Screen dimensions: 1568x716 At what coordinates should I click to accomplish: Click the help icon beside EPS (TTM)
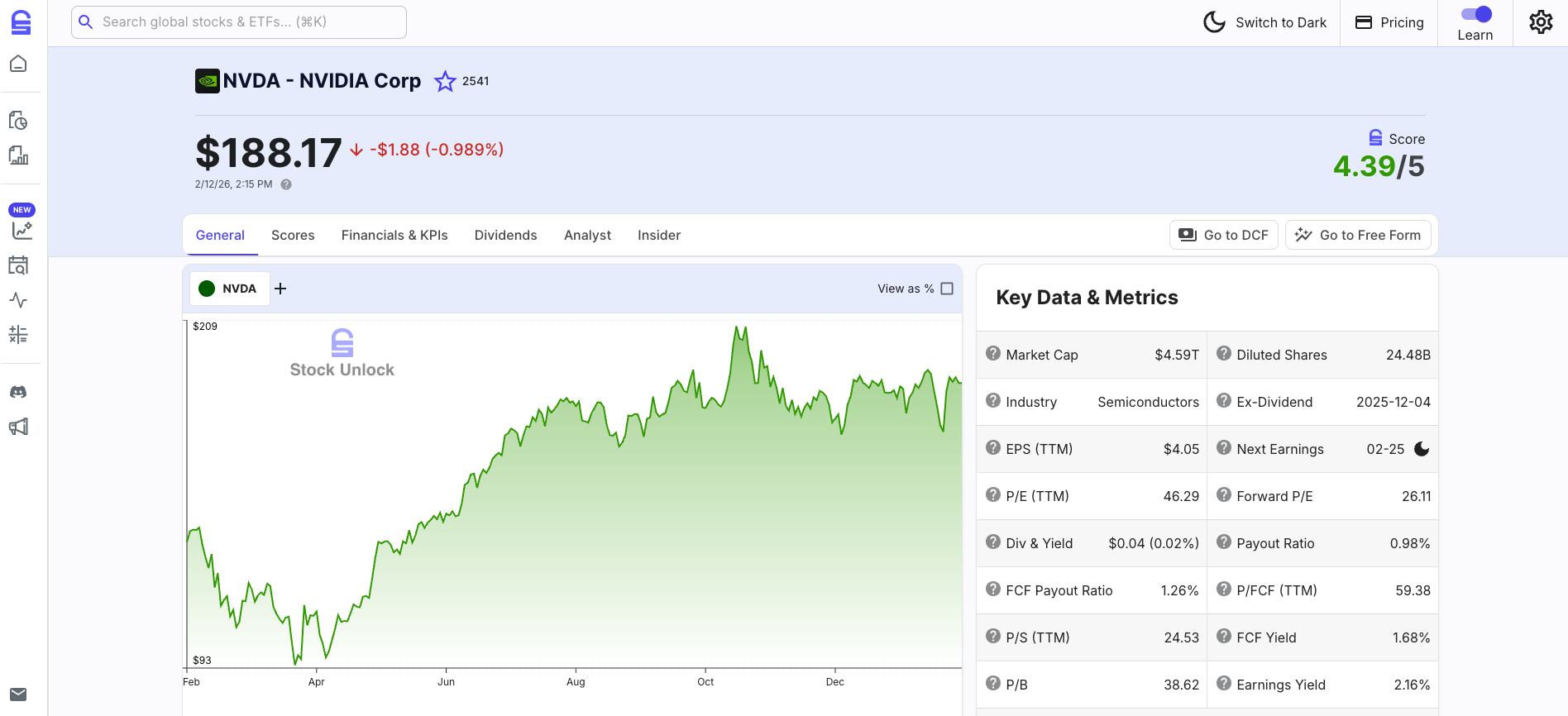pyautogui.click(x=993, y=448)
